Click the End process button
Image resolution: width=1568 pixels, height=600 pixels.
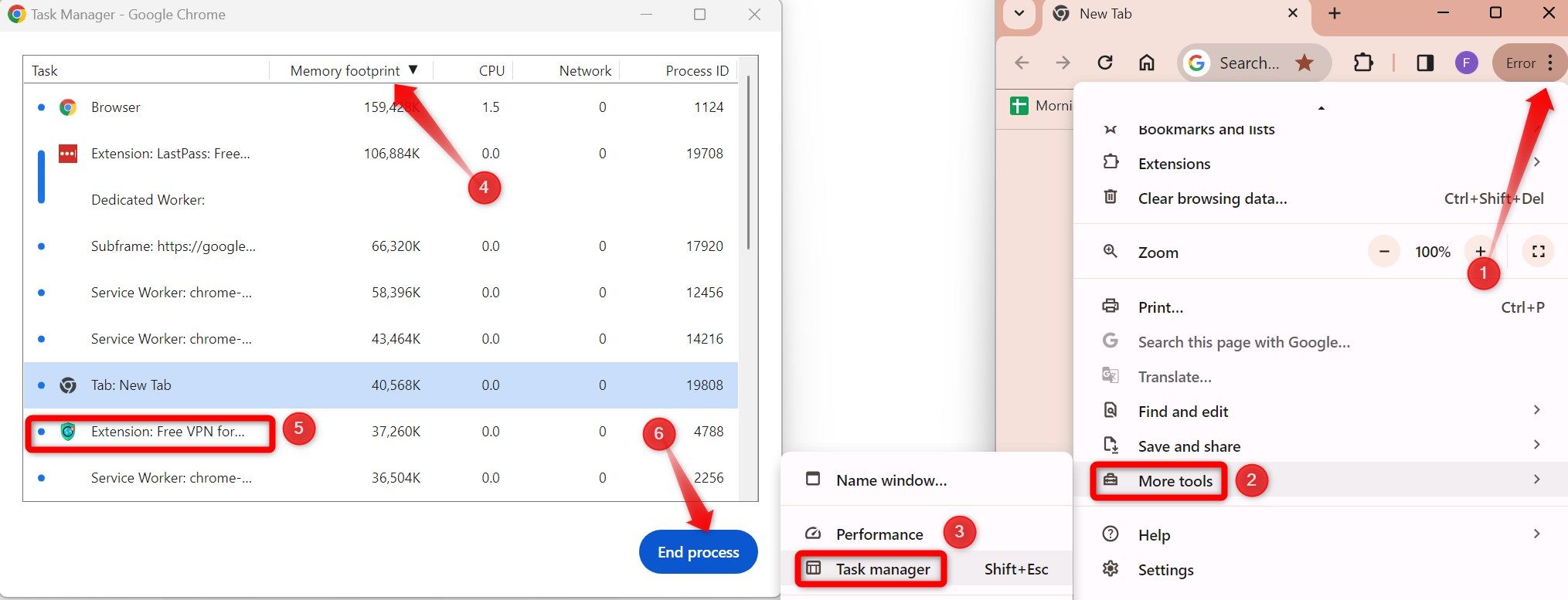[x=698, y=551]
